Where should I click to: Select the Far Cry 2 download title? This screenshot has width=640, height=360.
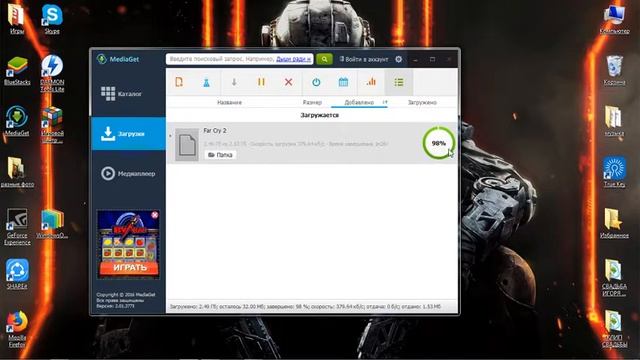[215, 131]
